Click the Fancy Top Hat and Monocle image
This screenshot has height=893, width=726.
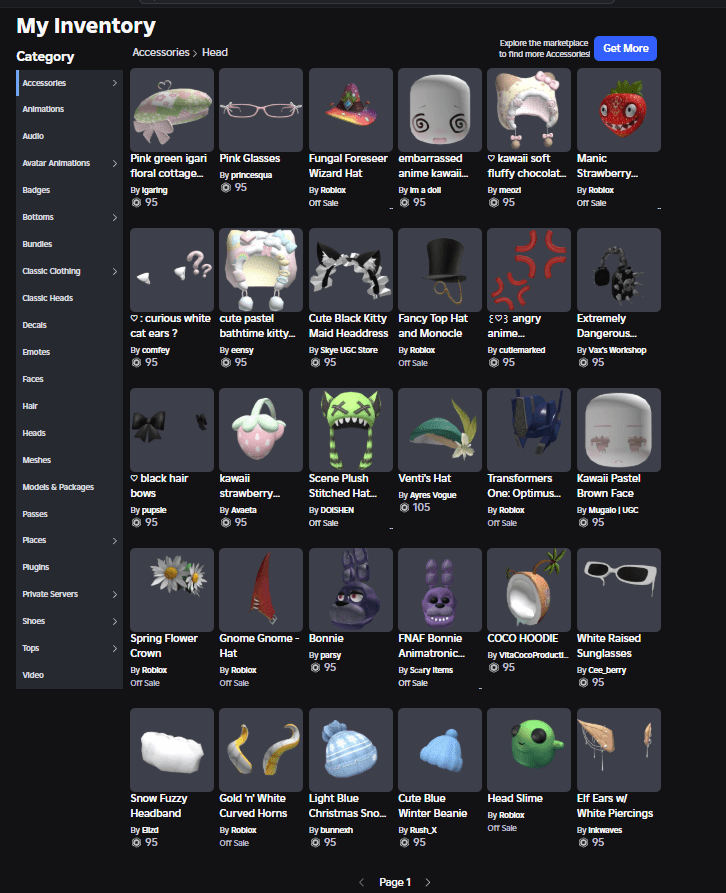point(439,270)
